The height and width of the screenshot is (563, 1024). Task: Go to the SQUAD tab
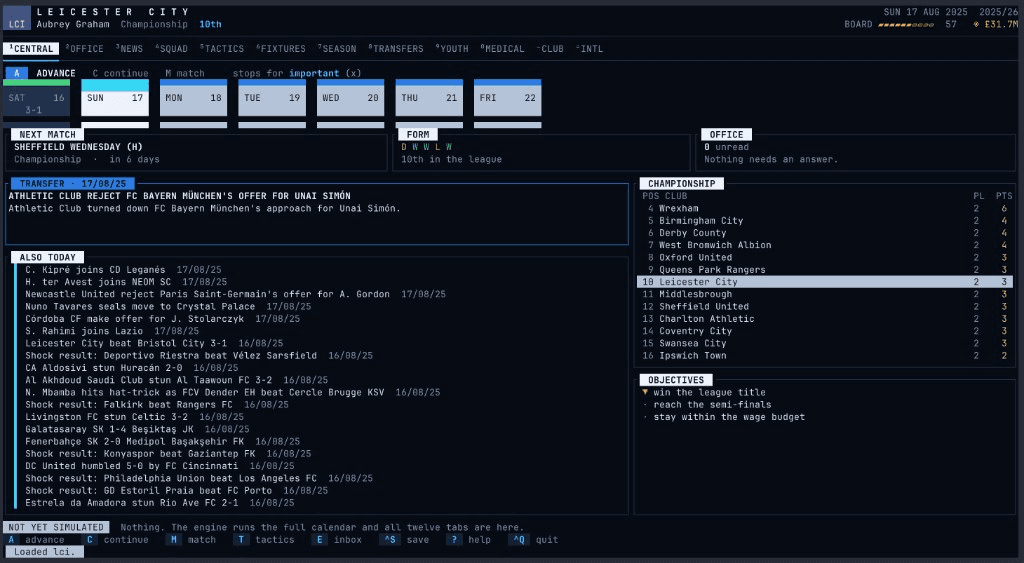pyautogui.click(x=171, y=49)
